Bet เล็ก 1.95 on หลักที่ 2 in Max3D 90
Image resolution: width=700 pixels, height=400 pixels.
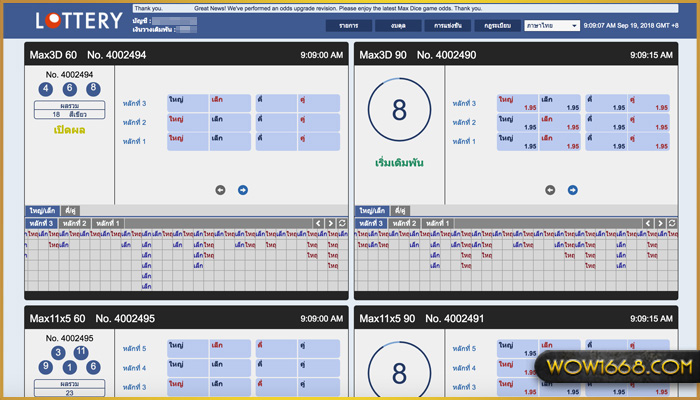click(560, 122)
